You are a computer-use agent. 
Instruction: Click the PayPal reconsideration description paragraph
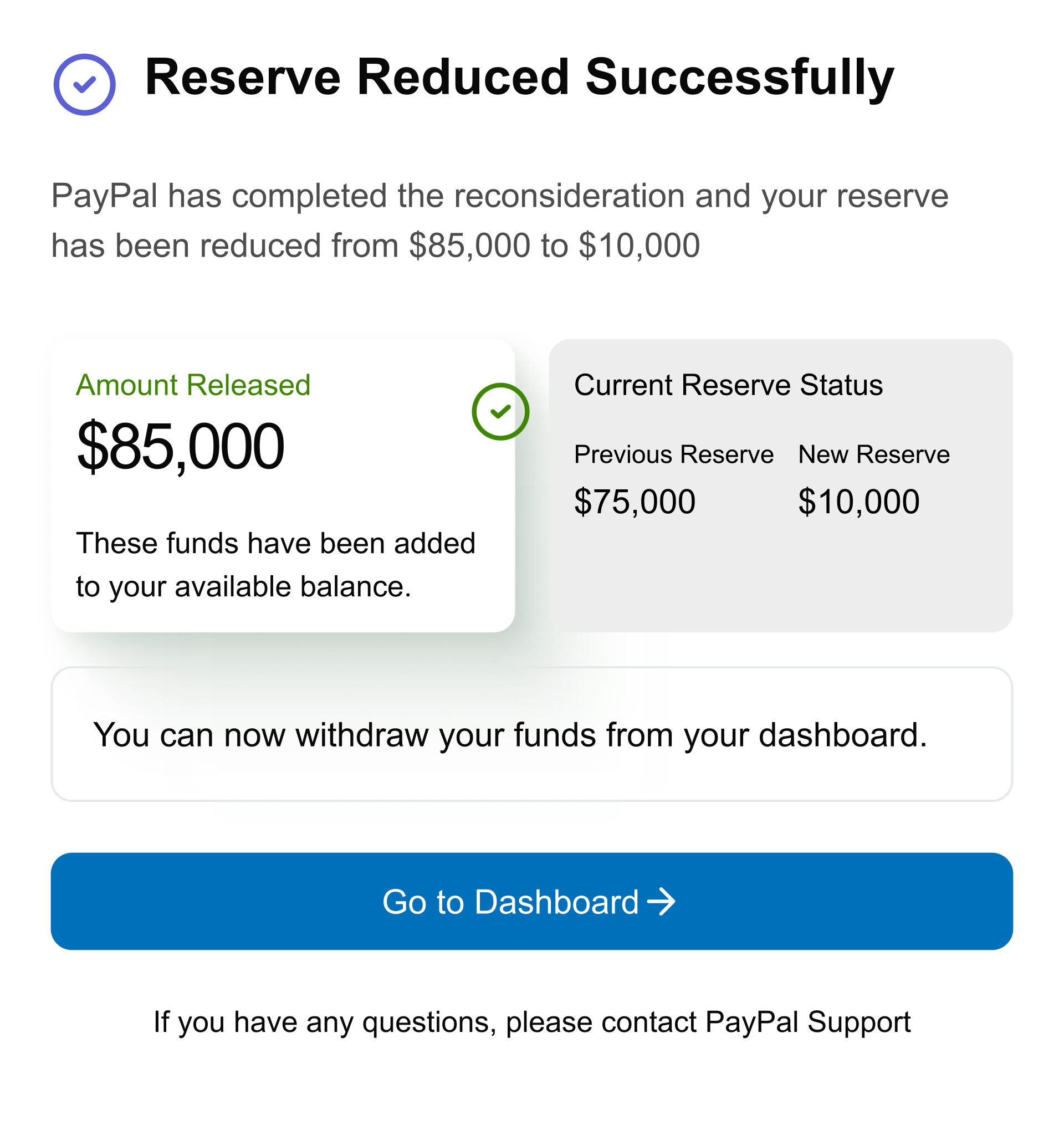pos(499,221)
